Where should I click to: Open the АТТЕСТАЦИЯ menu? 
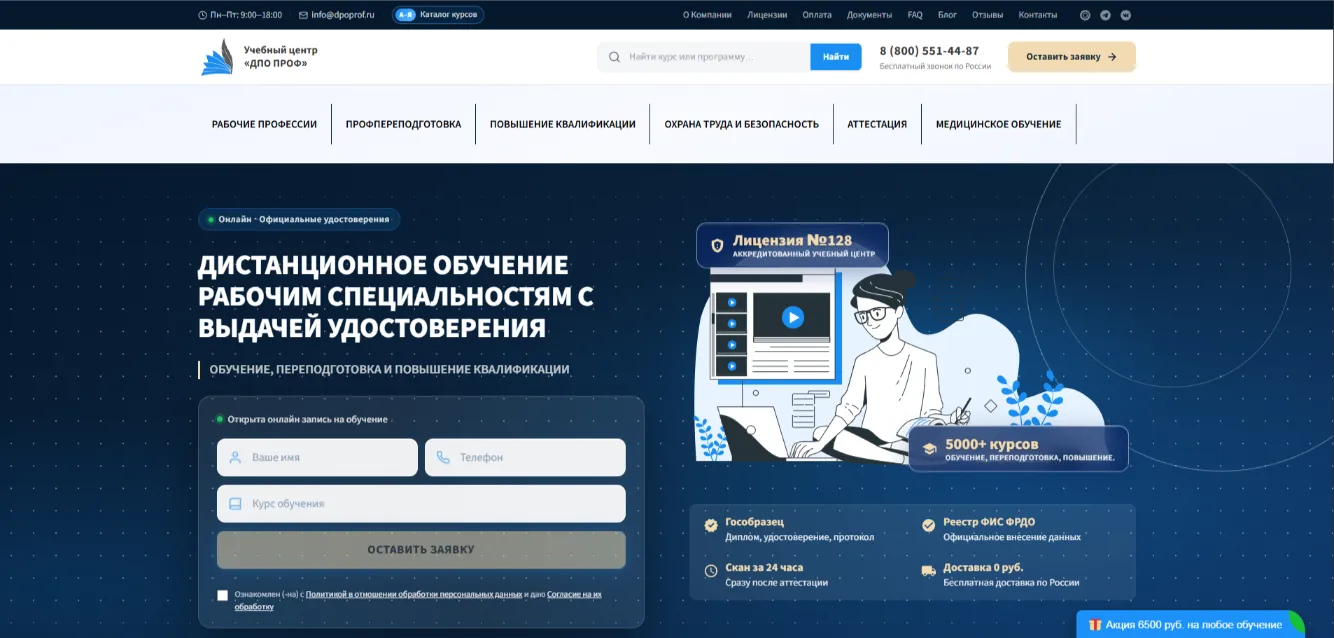pyautogui.click(x=877, y=124)
